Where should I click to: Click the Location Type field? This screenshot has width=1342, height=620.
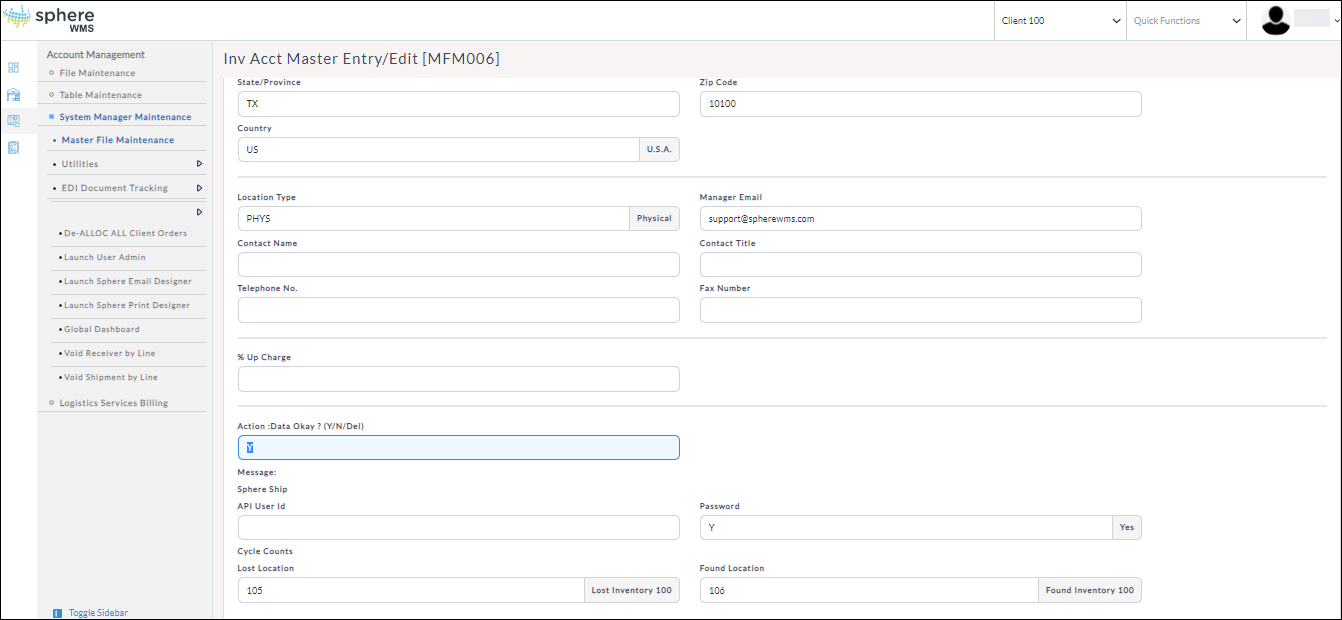[434, 219]
